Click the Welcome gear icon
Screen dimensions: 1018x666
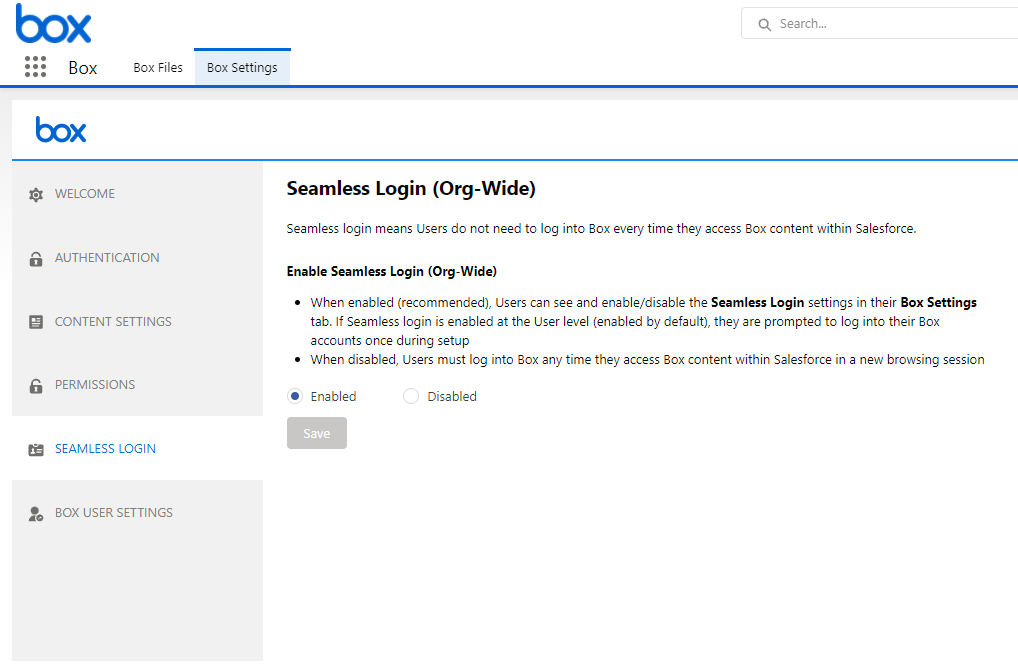(x=36, y=194)
